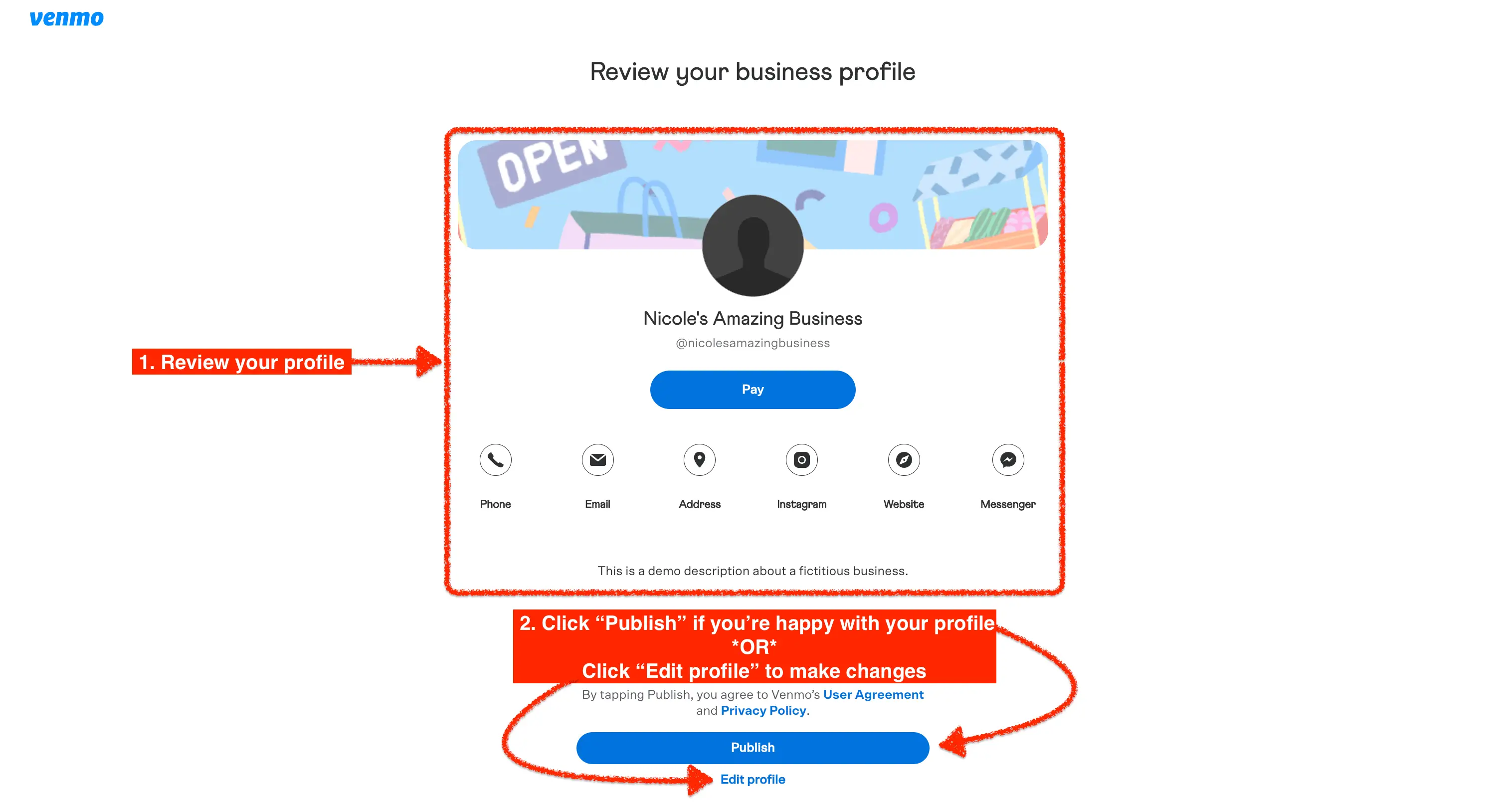Click the OPEN sign banner image

pyautogui.click(x=753, y=194)
